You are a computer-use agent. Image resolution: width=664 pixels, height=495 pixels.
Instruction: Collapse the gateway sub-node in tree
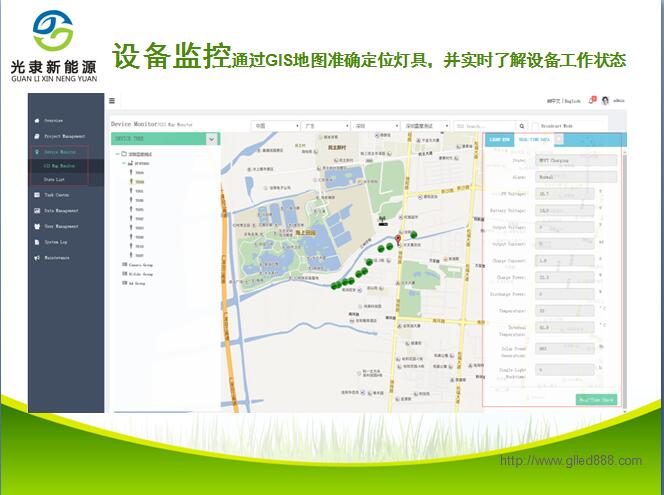point(124,163)
